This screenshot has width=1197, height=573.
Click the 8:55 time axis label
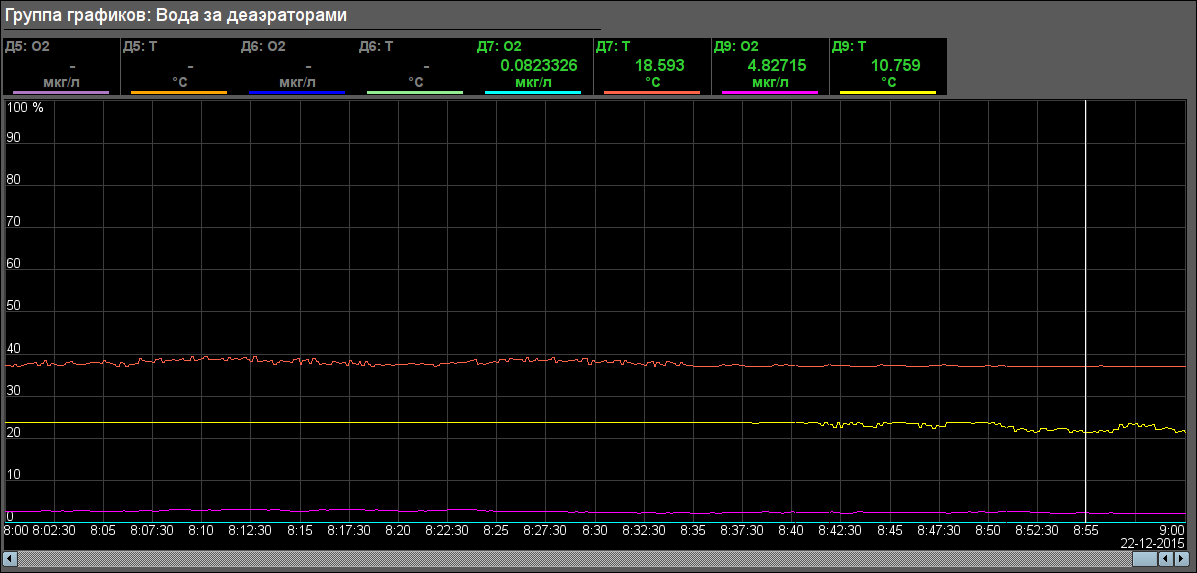click(1086, 530)
